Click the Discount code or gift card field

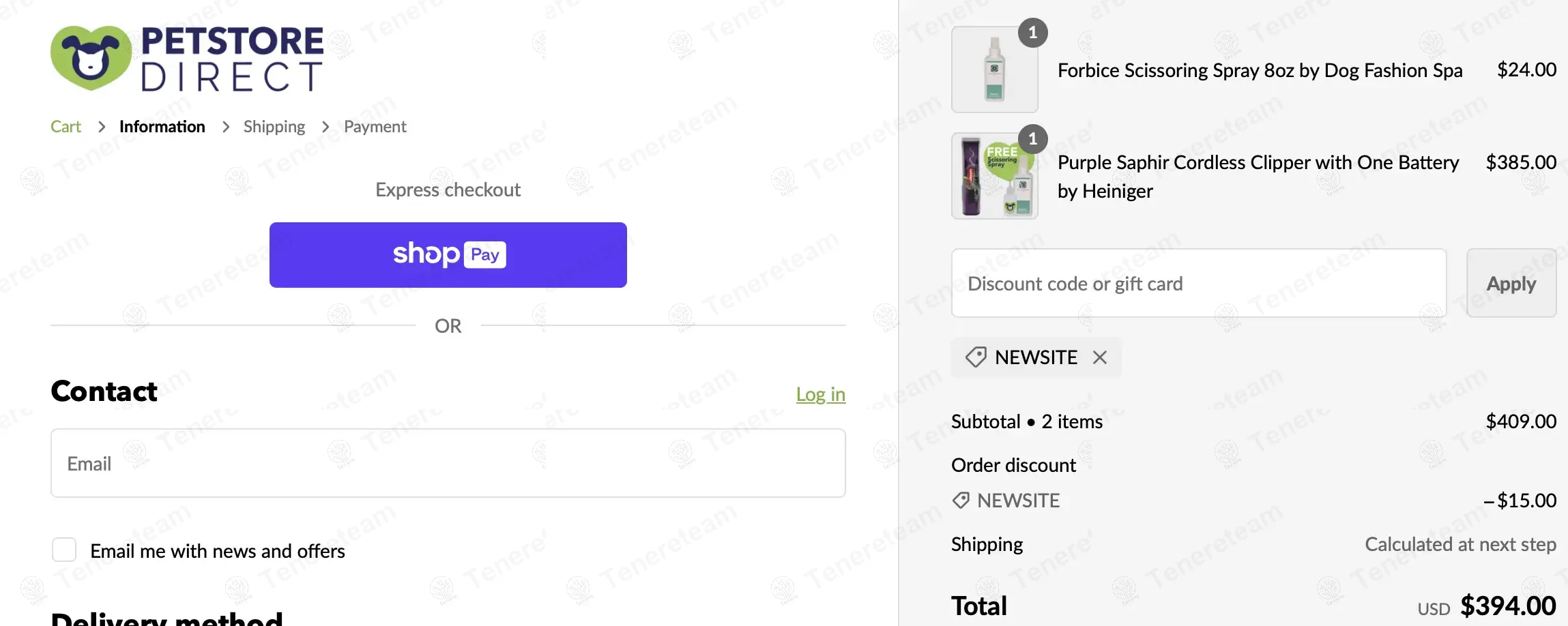coord(1198,283)
